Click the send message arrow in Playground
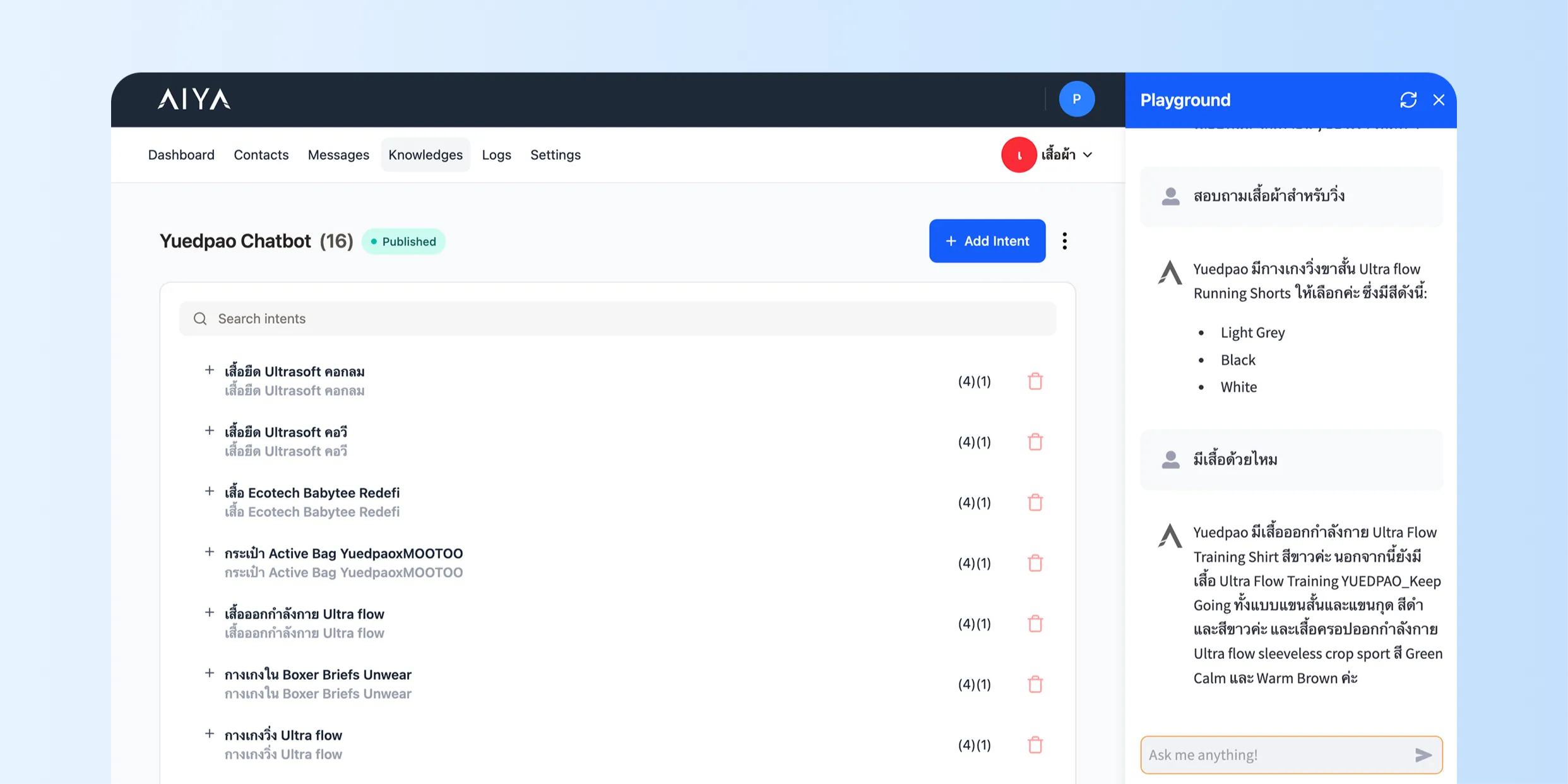Viewport: 1568px width, 784px height. click(x=1423, y=754)
